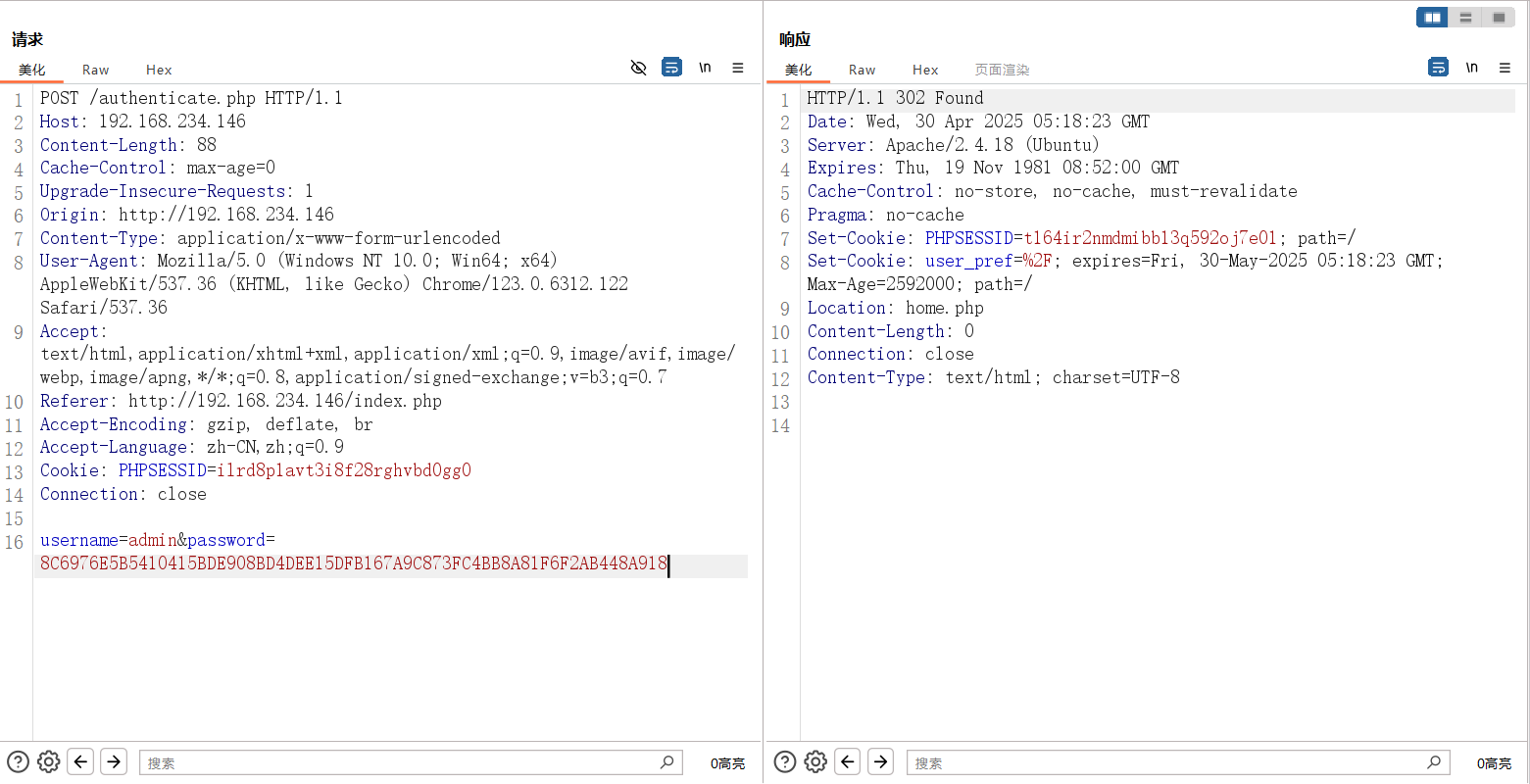Click the Accept-Encoding header line

click(x=207, y=424)
